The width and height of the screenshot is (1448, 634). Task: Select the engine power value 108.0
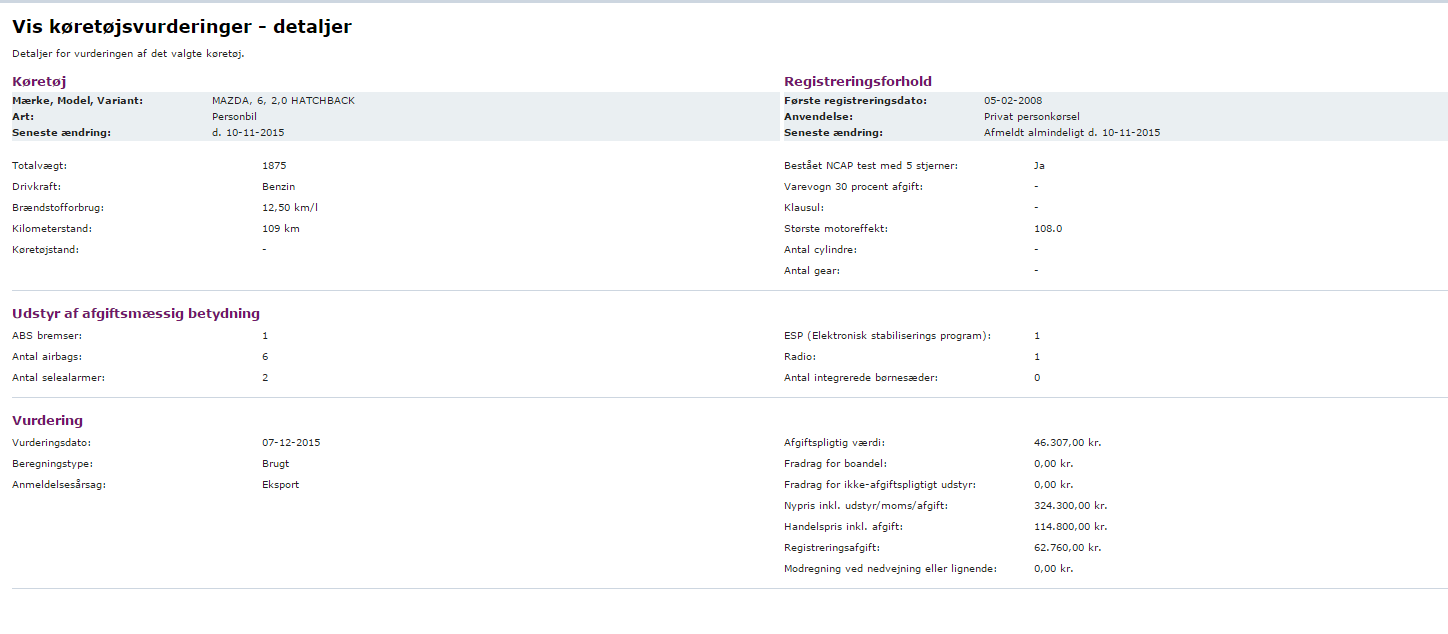tap(1048, 228)
